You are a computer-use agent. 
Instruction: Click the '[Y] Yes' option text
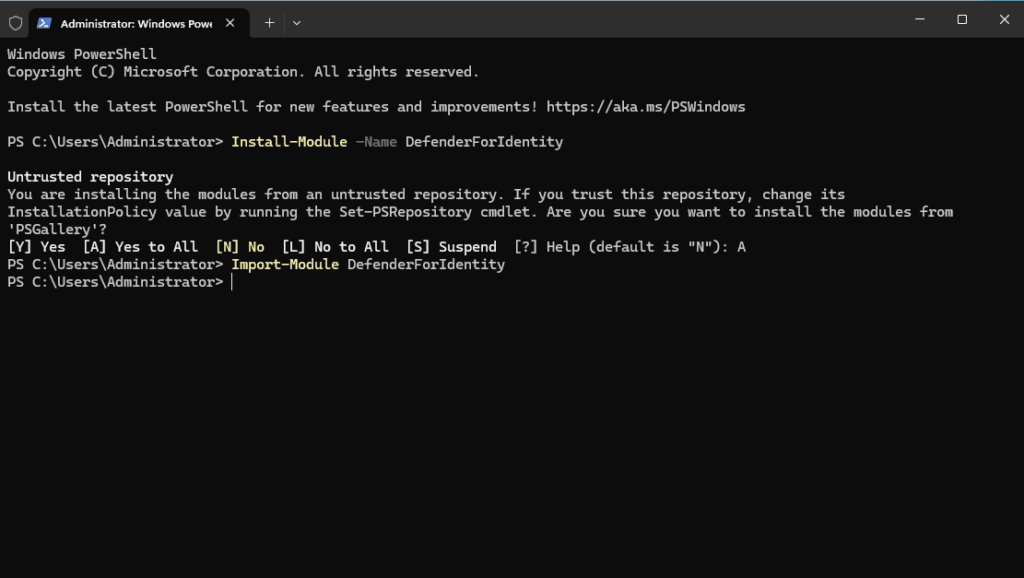click(37, 247)
